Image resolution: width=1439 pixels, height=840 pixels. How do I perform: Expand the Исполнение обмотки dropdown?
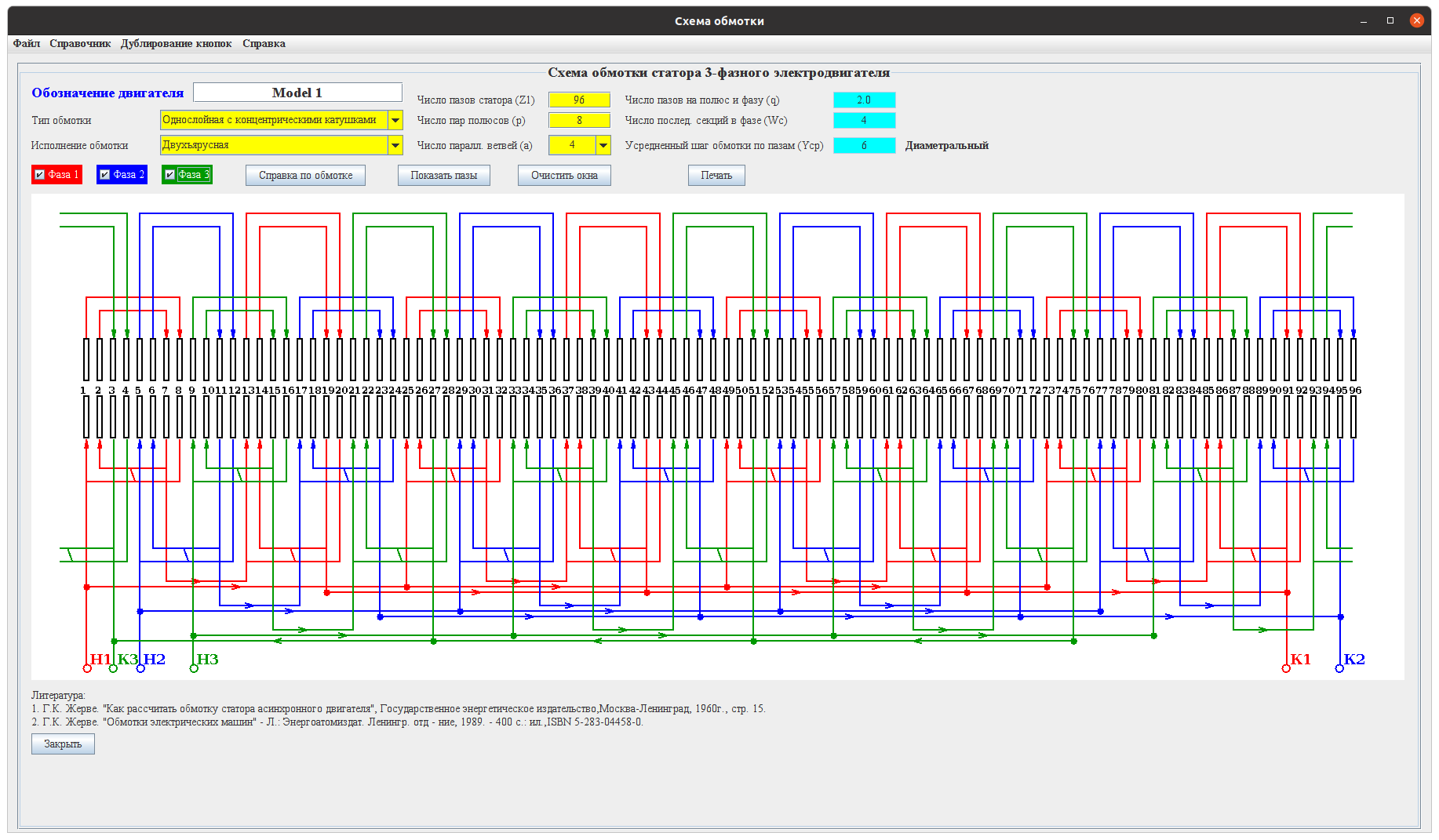[395, 145]
